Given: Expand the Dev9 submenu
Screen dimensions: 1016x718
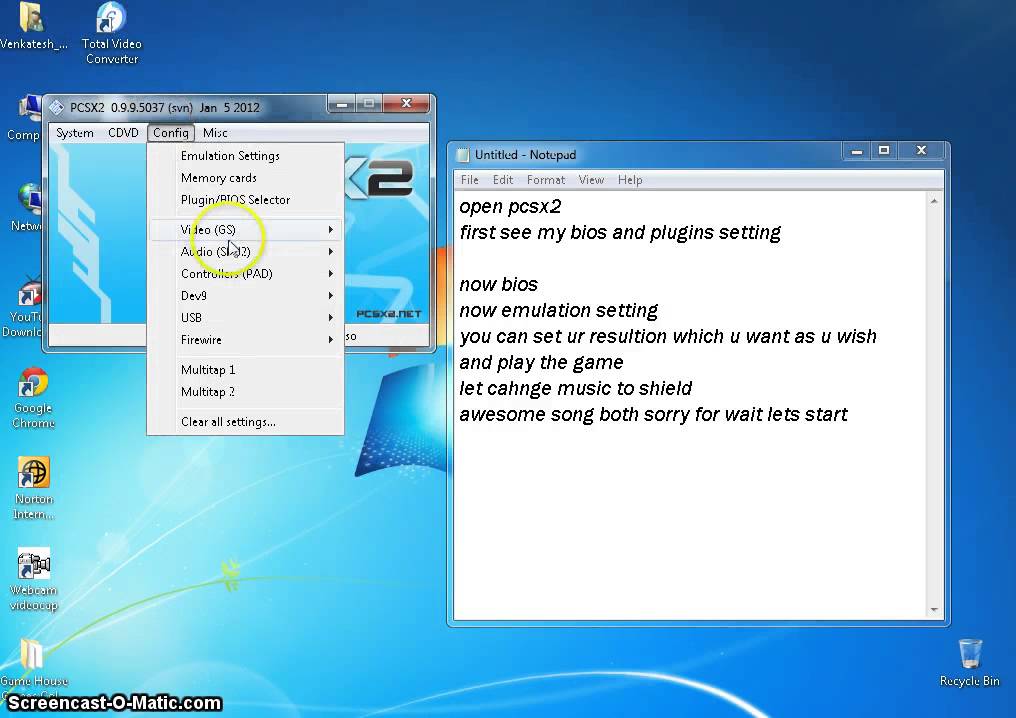Looking at the screenshot, I should pyautogui.click(x=246, y=295).
